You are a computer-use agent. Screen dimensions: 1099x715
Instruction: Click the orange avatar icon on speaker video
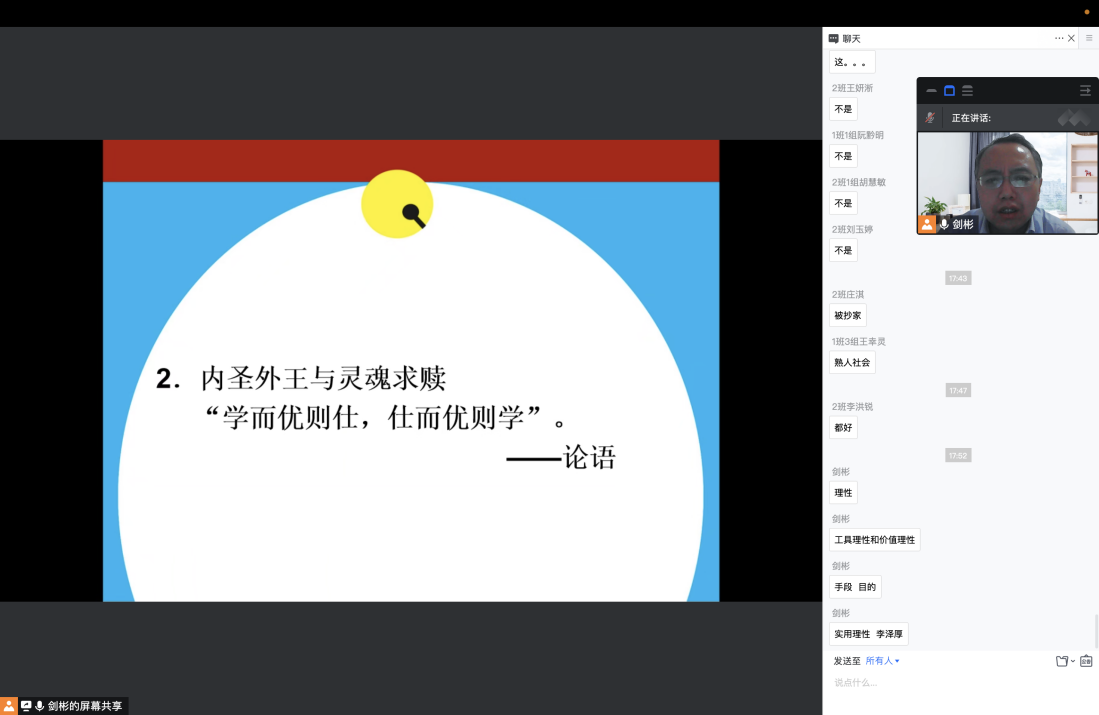pos(927,224)
